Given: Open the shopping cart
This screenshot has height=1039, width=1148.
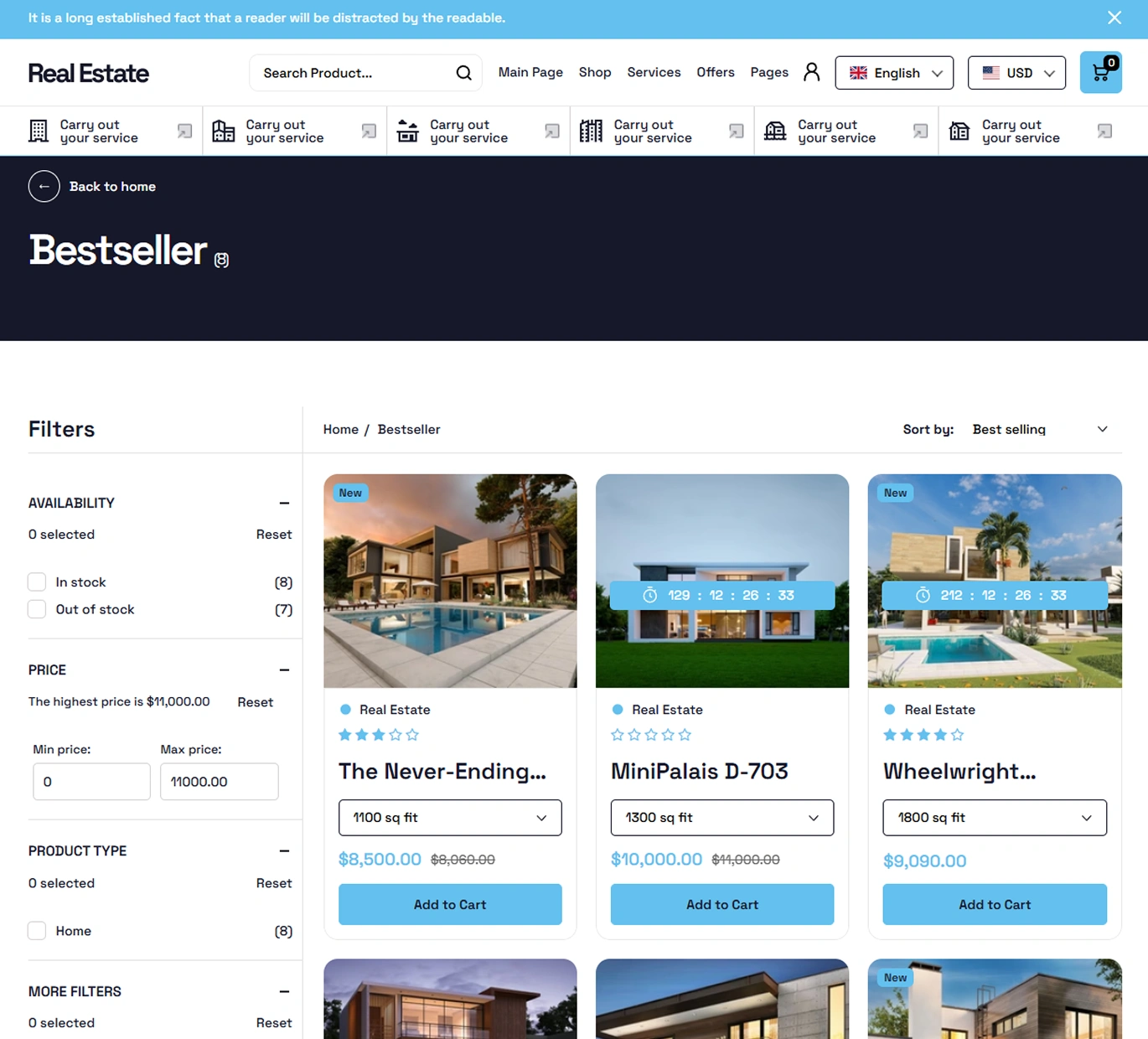Looking at the screenshot, I should [1100, 72].
